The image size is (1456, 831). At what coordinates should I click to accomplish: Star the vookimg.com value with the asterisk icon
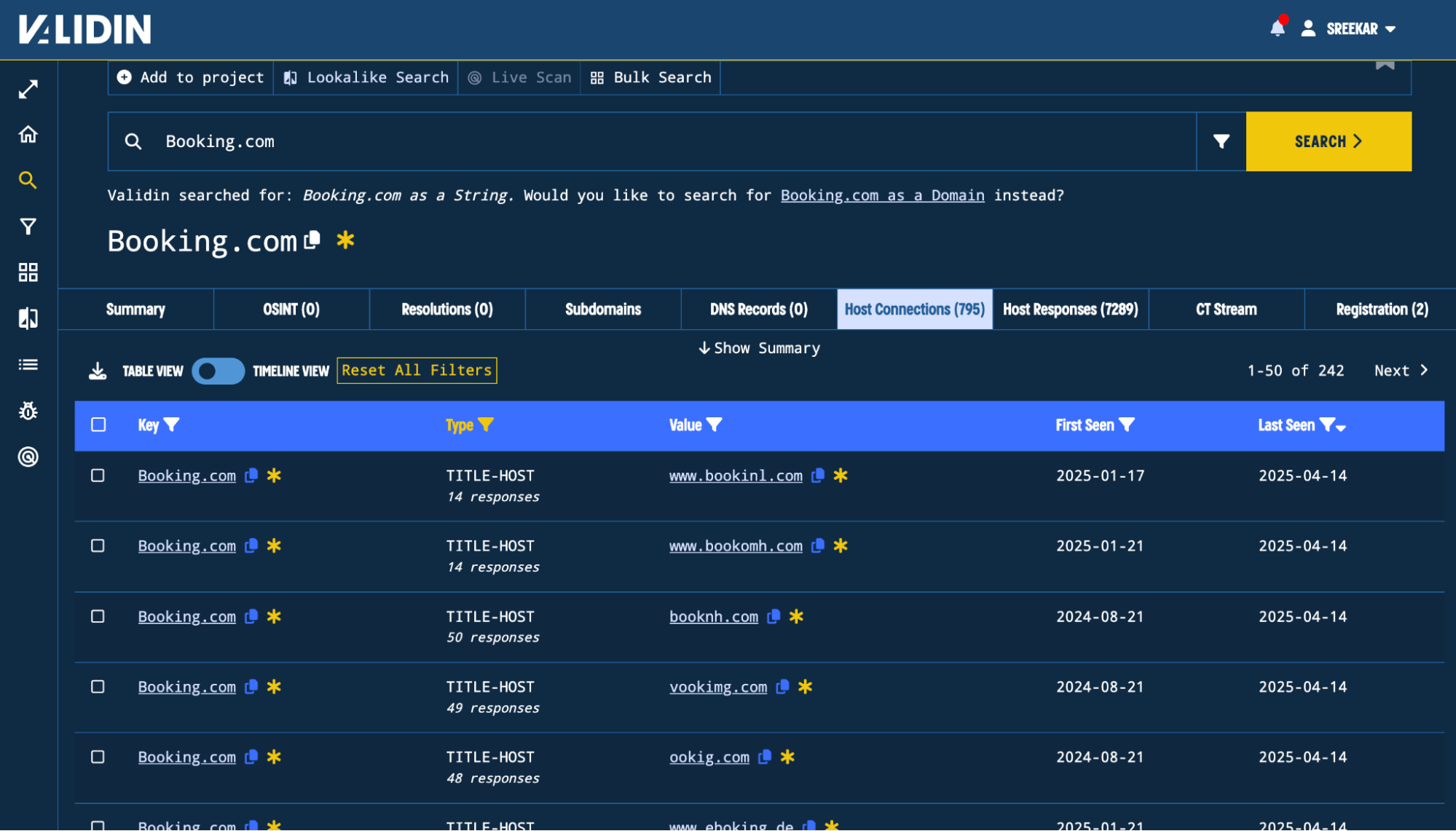(805, 687)
